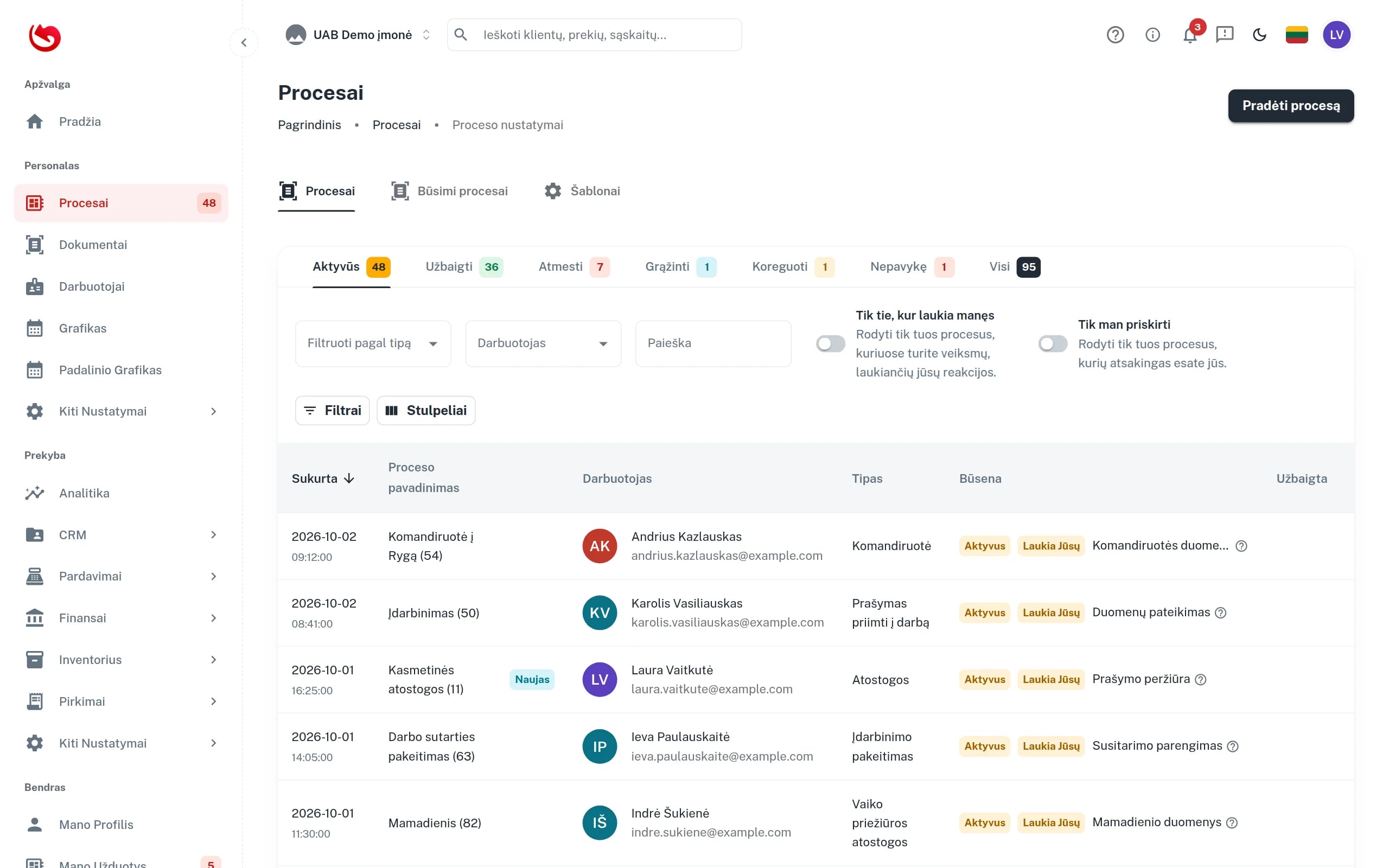
Task: Collapse the sidebar with the arrow button
Action: click(244, 42)
